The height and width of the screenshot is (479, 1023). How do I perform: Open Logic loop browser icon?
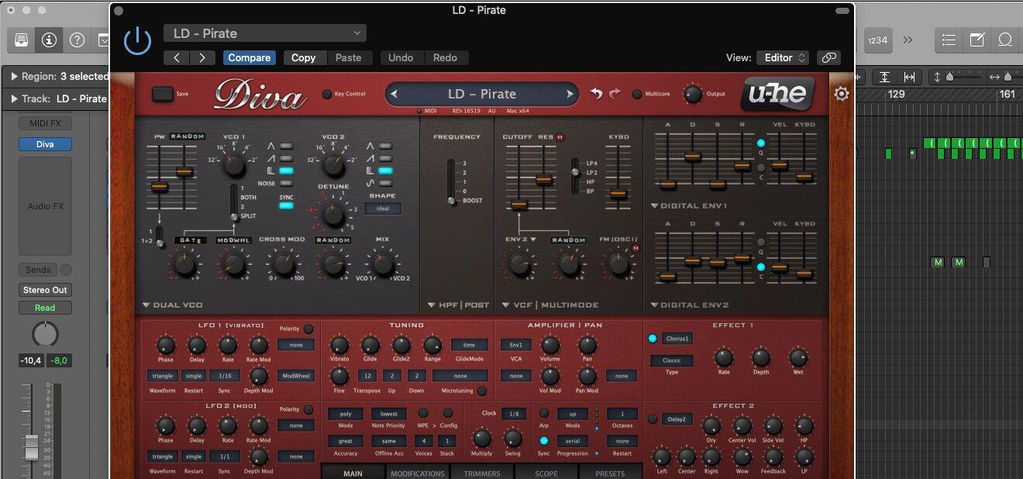[1005, 40]
